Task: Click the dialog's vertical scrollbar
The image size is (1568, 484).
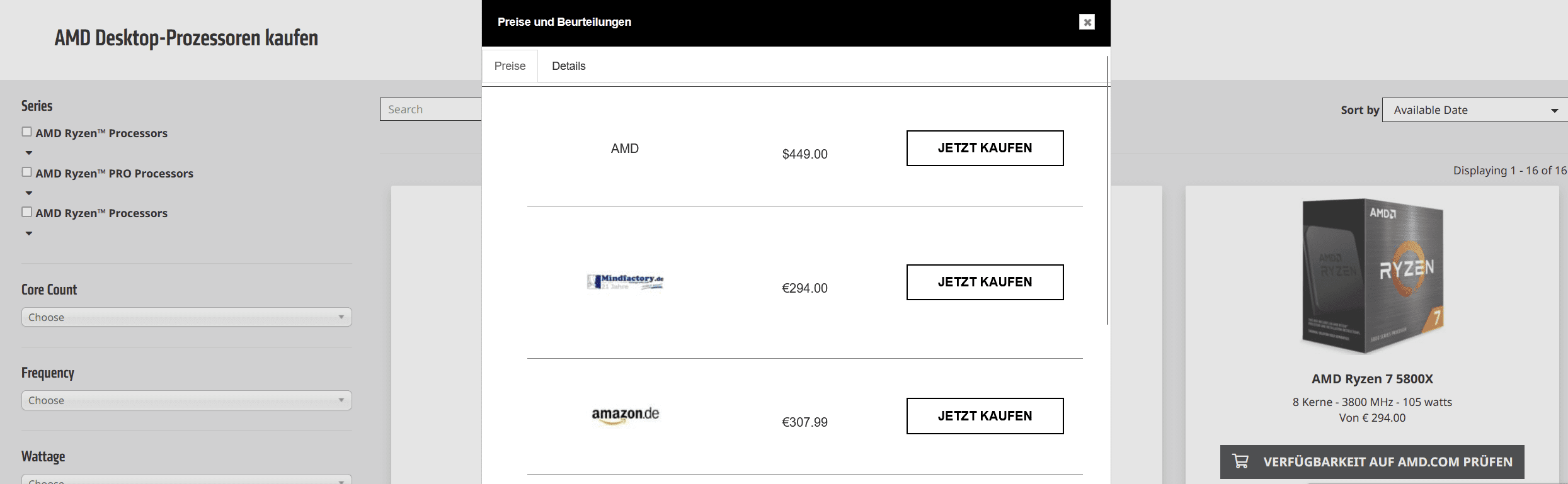Action: (1107, 190)
